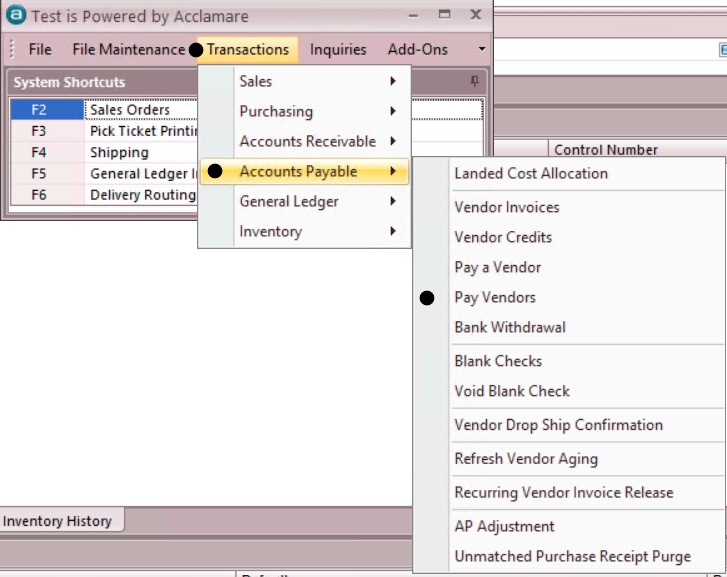Select Pay Vendors from Accounts Payable
This screenshot has height=577, width=727.
coord(495,297)
